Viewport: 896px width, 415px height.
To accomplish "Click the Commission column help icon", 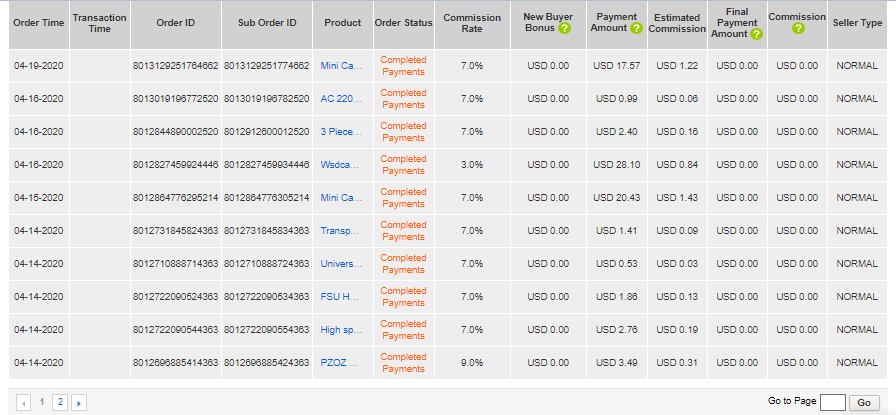I will coord(797,29).
